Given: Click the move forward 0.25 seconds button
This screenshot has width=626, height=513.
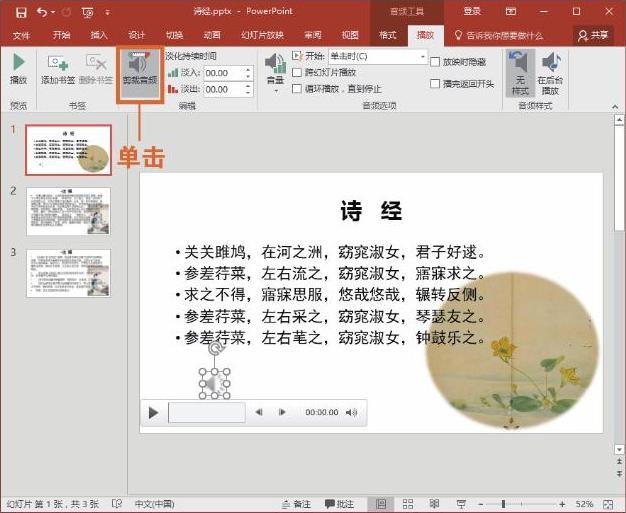Looking at the screenshot, I should (x=282, y=412).
